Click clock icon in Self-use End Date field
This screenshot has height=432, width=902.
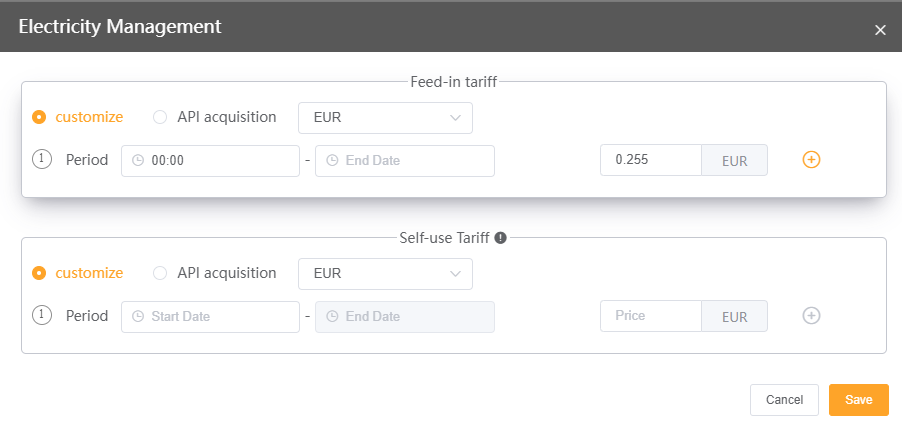(332, 317)
